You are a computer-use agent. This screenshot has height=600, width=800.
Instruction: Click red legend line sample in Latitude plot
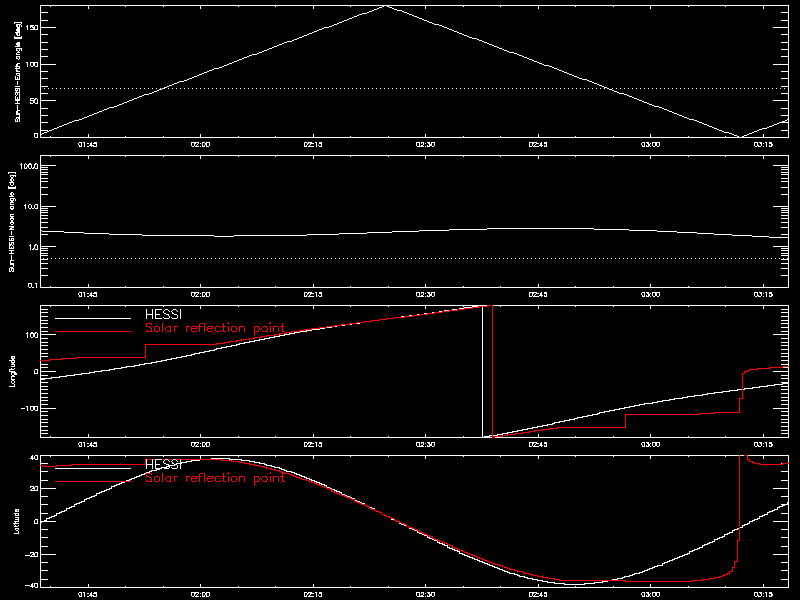(93, 482)
